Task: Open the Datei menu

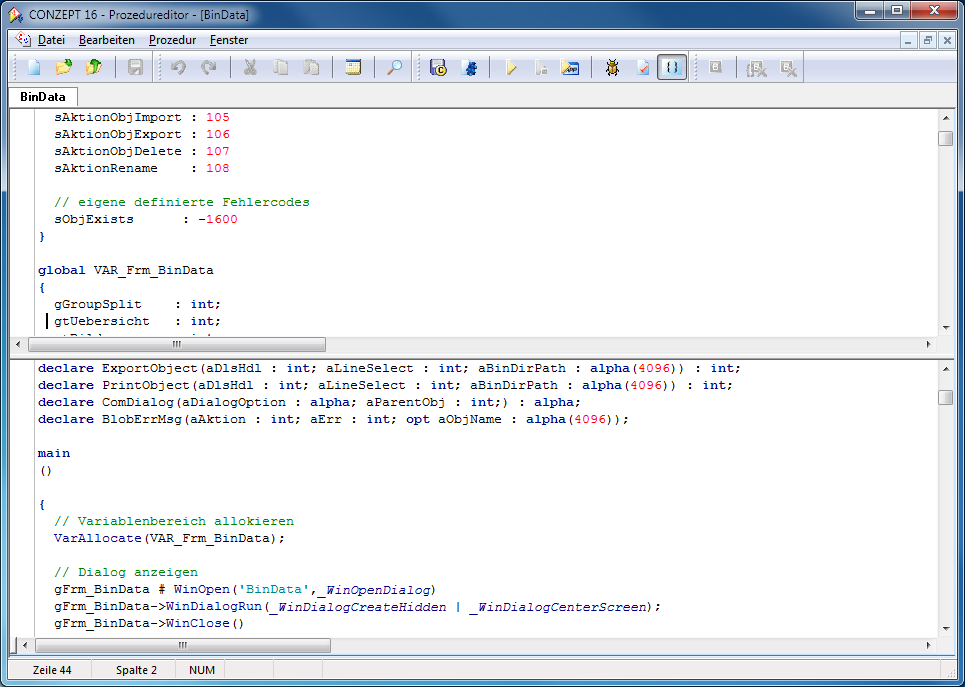Action: [51, 40]
